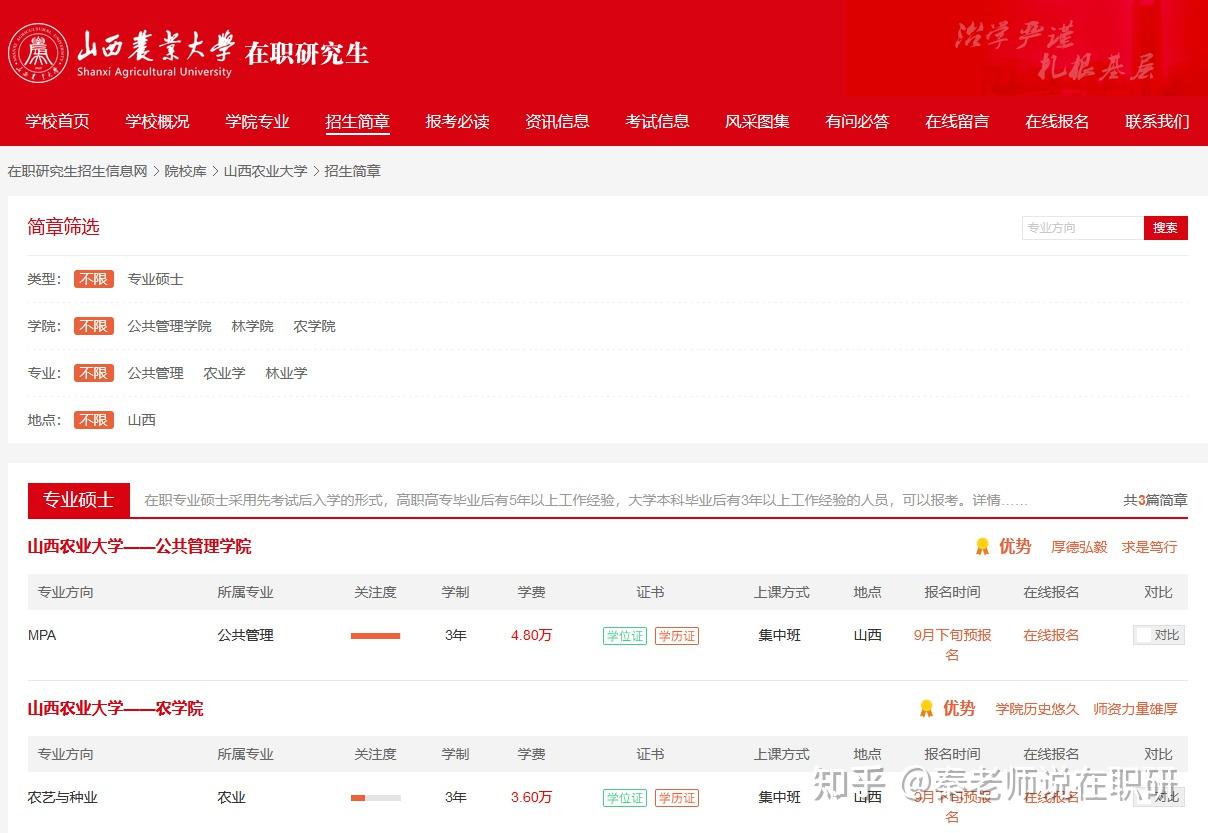The width and height of the screenshot is (1208, 833).
Task: Open 有问必答 nav item
Action: click(857, 121)
